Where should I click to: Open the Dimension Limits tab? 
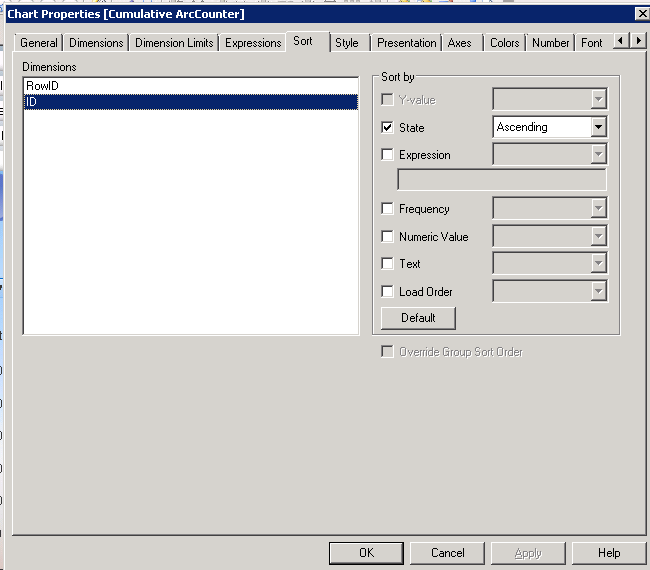click(174, 43)
